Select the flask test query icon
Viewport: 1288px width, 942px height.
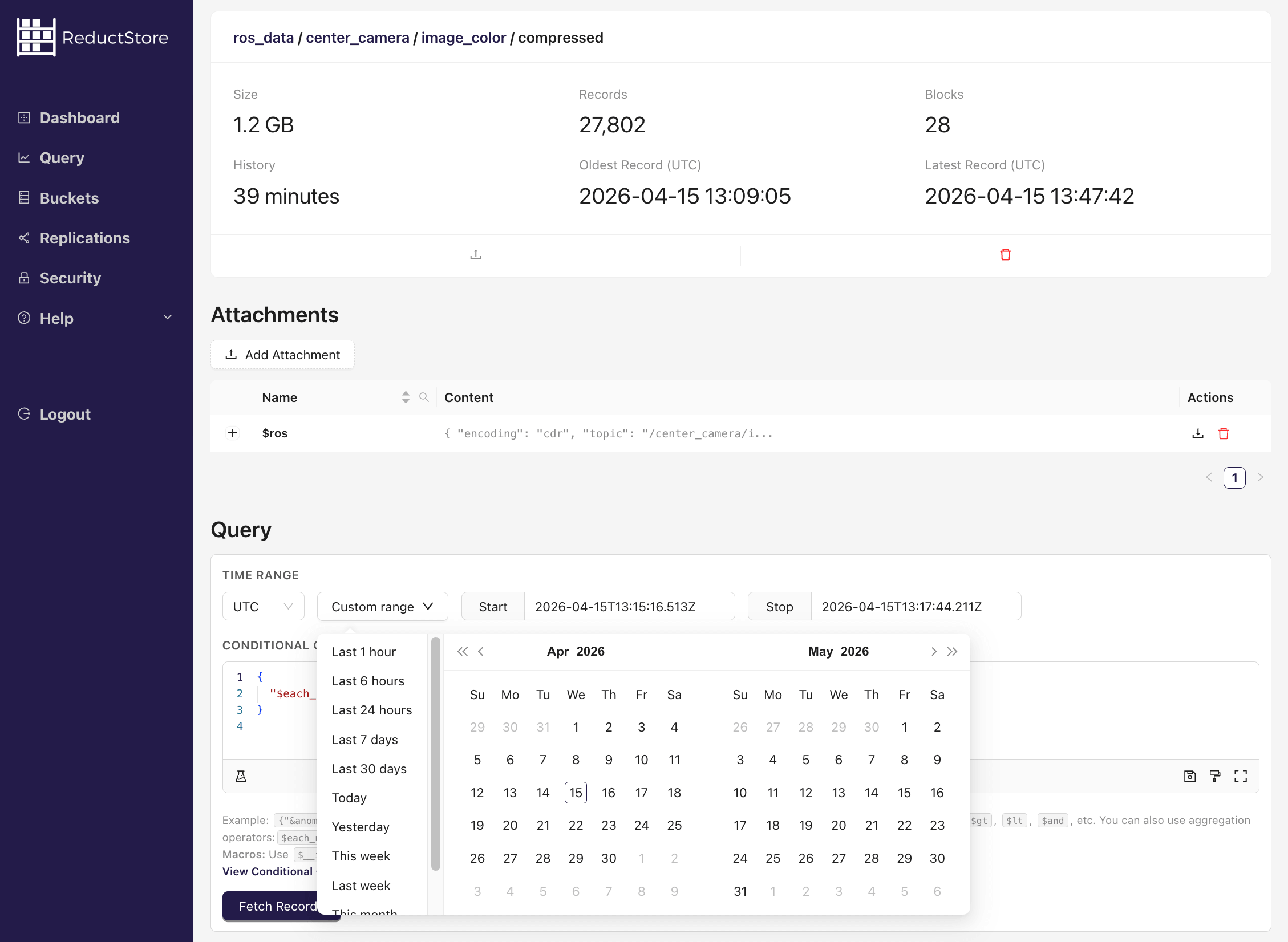[241, 775]
